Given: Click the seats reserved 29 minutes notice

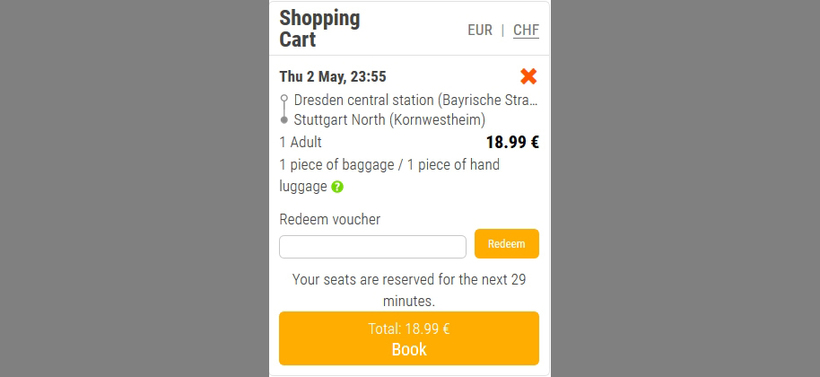Looking at the screenshot, I should pyautogui.click(x=409, y=290).
